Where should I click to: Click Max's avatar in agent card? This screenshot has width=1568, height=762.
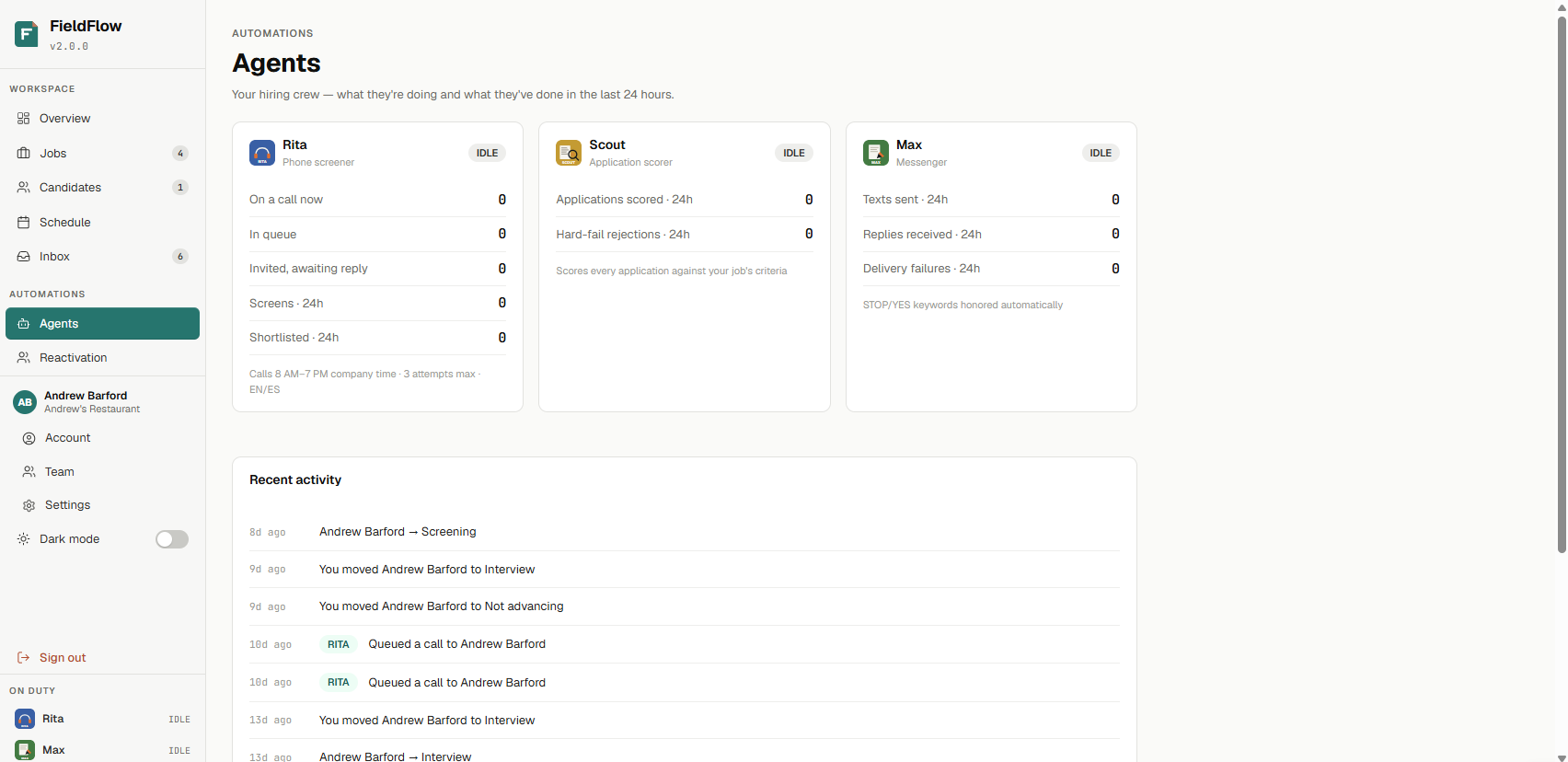(x=876, y=153)
